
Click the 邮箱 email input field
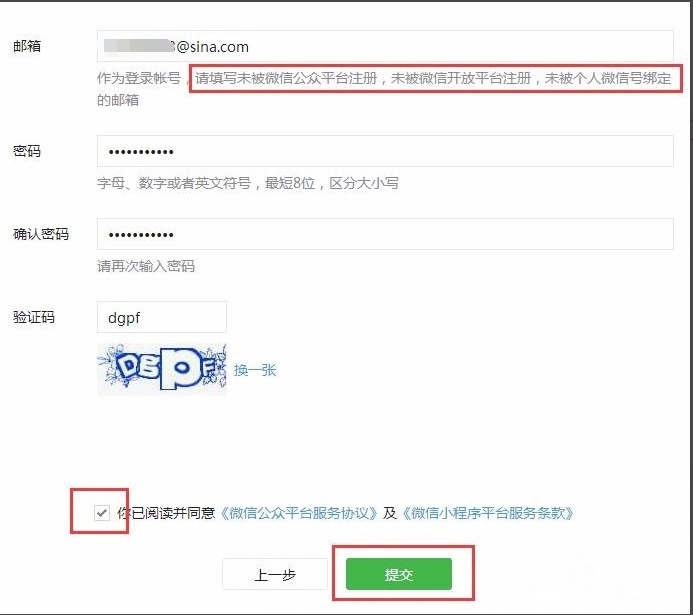point(385,46)
